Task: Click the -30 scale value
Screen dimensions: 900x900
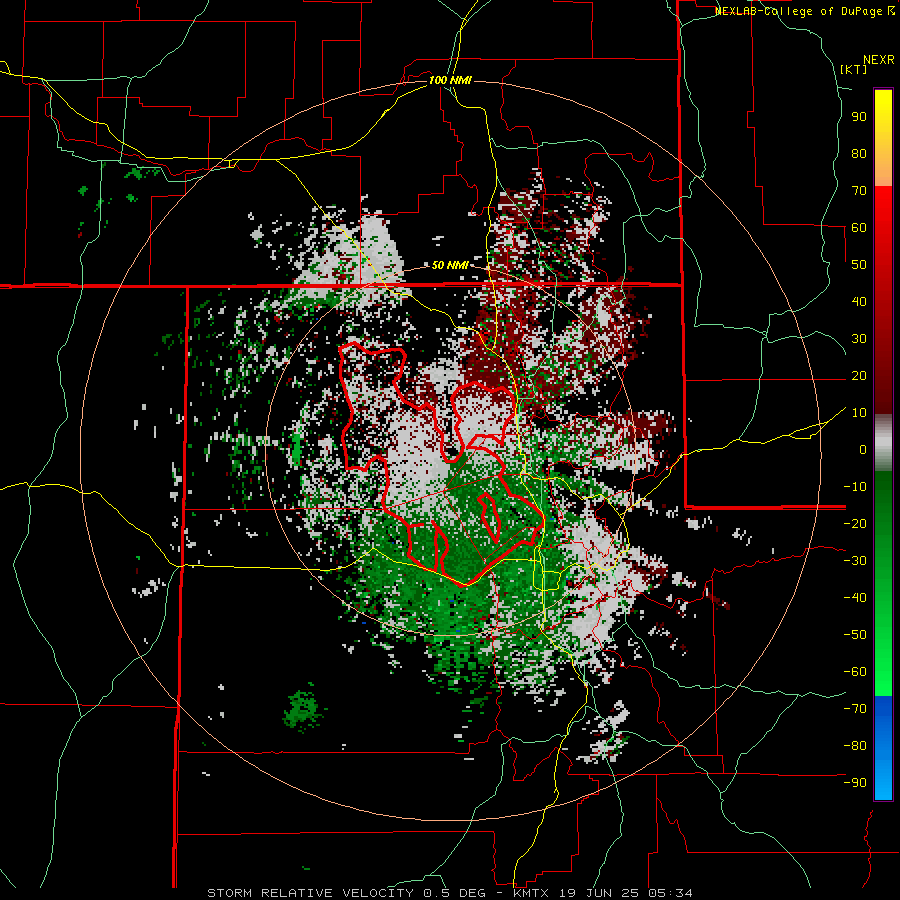Action: (x=855, y=561)
